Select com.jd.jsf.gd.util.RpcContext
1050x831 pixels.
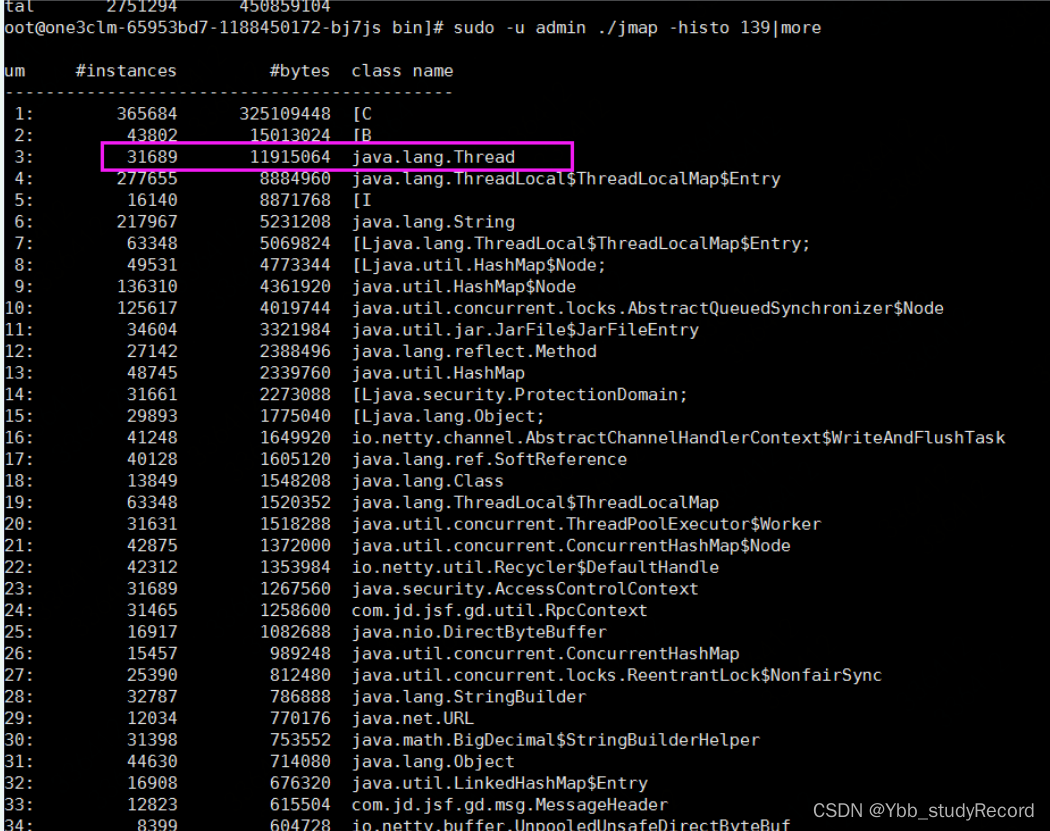click(500, 611)
